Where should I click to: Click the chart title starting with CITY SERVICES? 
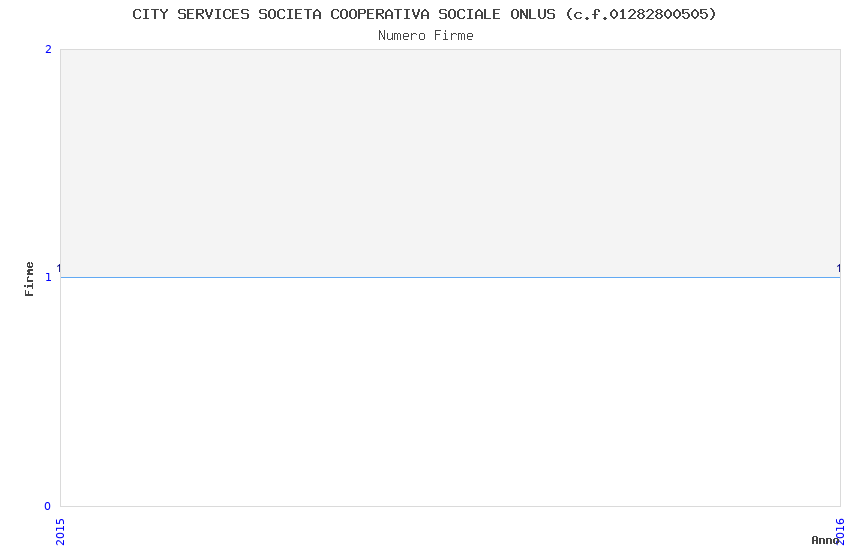click(424, 15)
